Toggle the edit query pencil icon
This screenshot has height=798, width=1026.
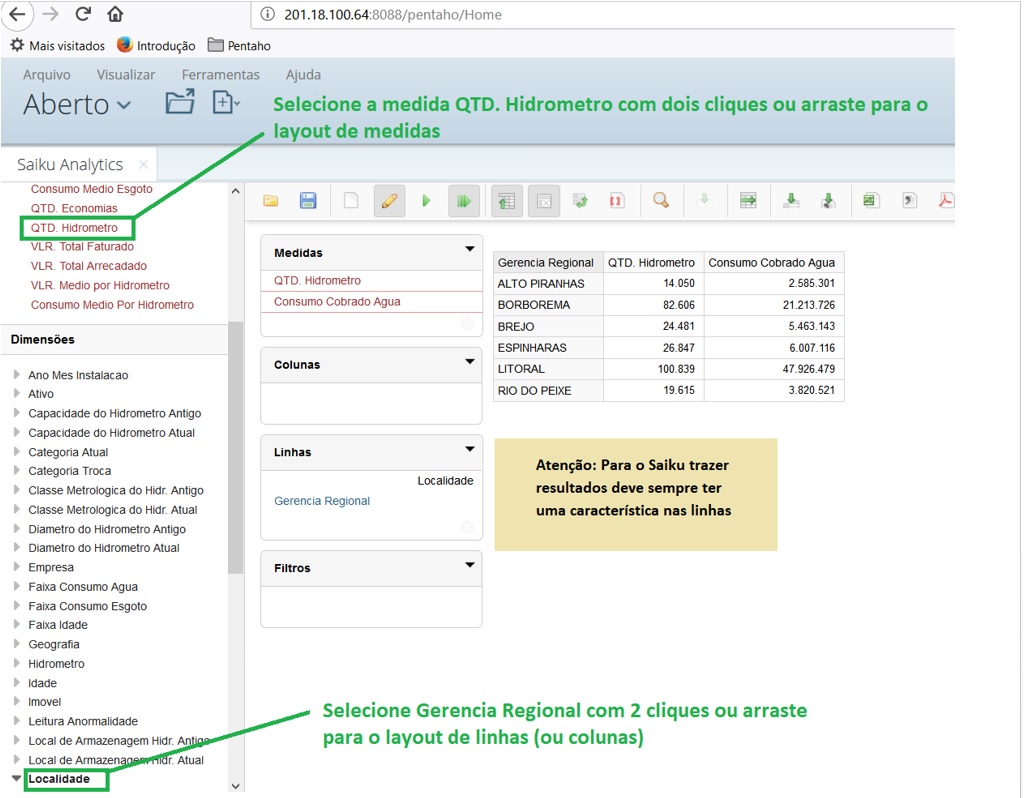point(389,201)
